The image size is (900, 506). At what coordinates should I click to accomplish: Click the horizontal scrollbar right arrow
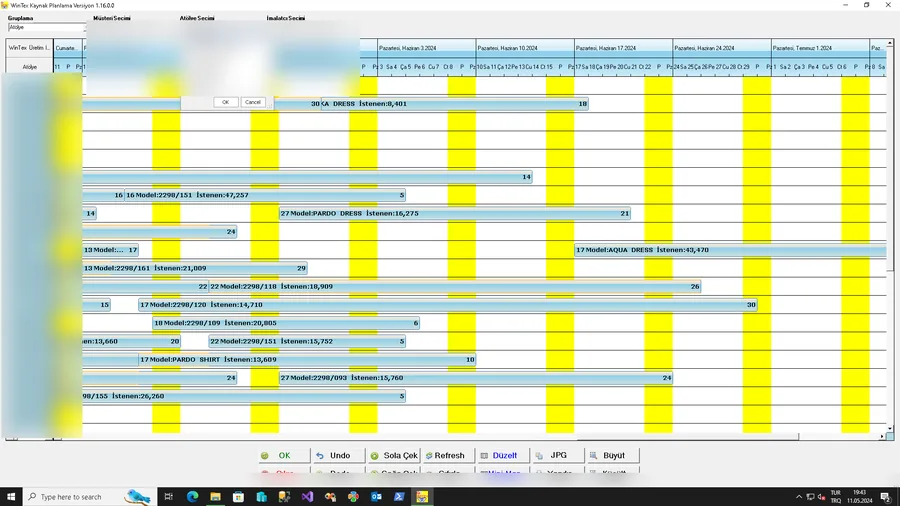[882, 437]
